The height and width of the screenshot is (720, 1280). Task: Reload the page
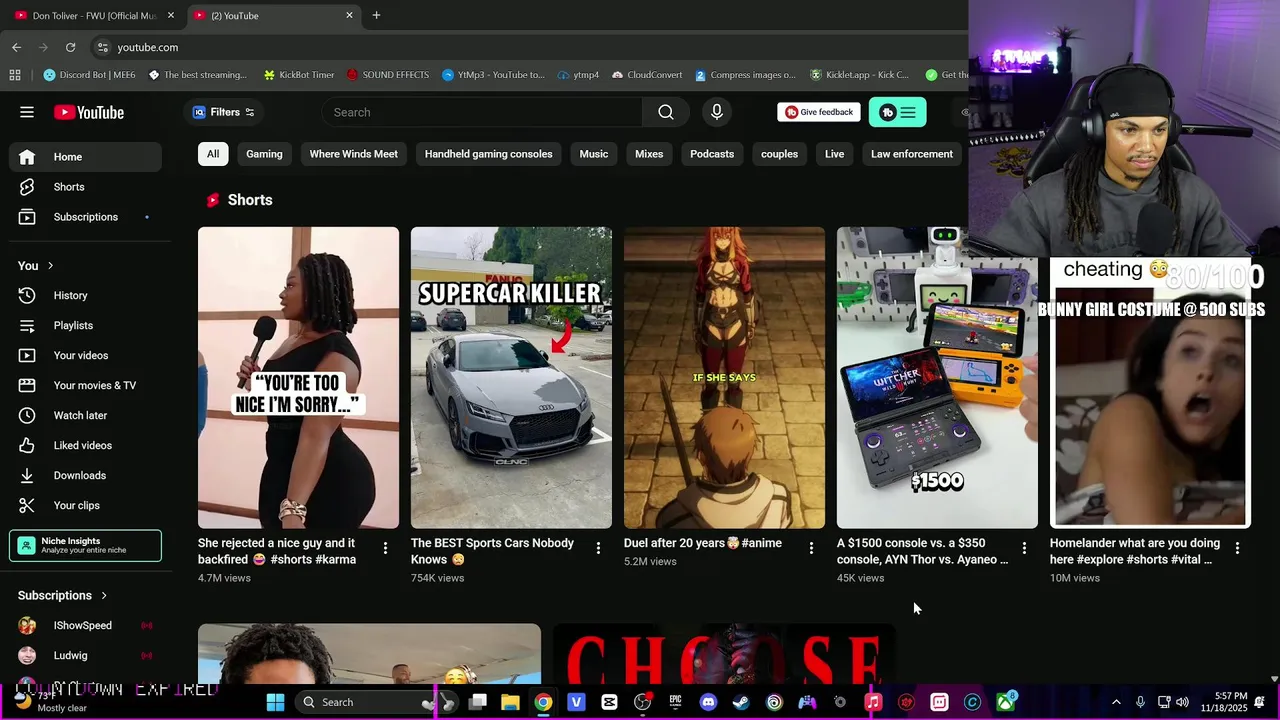(x=70, y=47)
